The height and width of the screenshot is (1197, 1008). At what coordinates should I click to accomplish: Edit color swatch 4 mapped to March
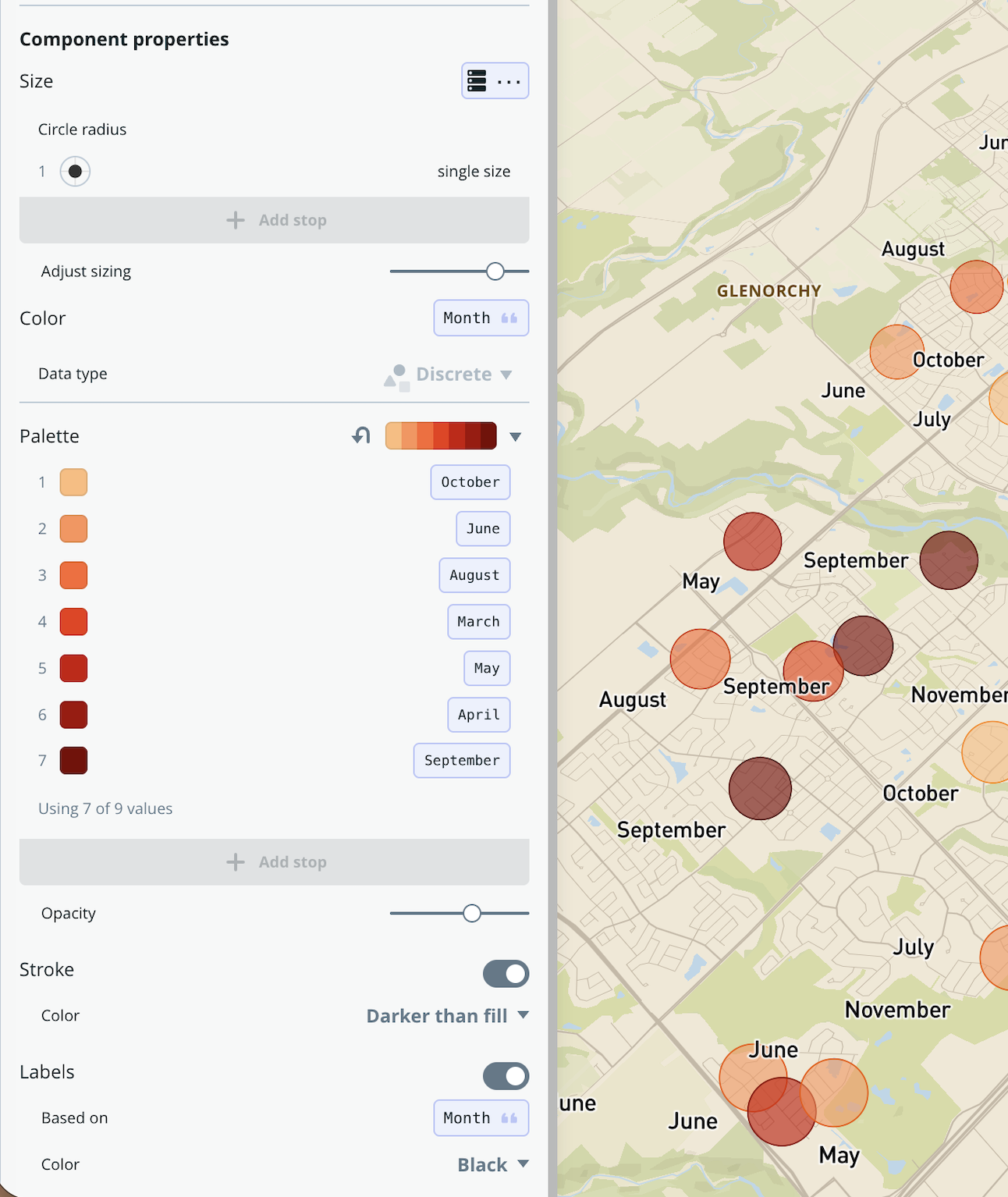point(73,621)
